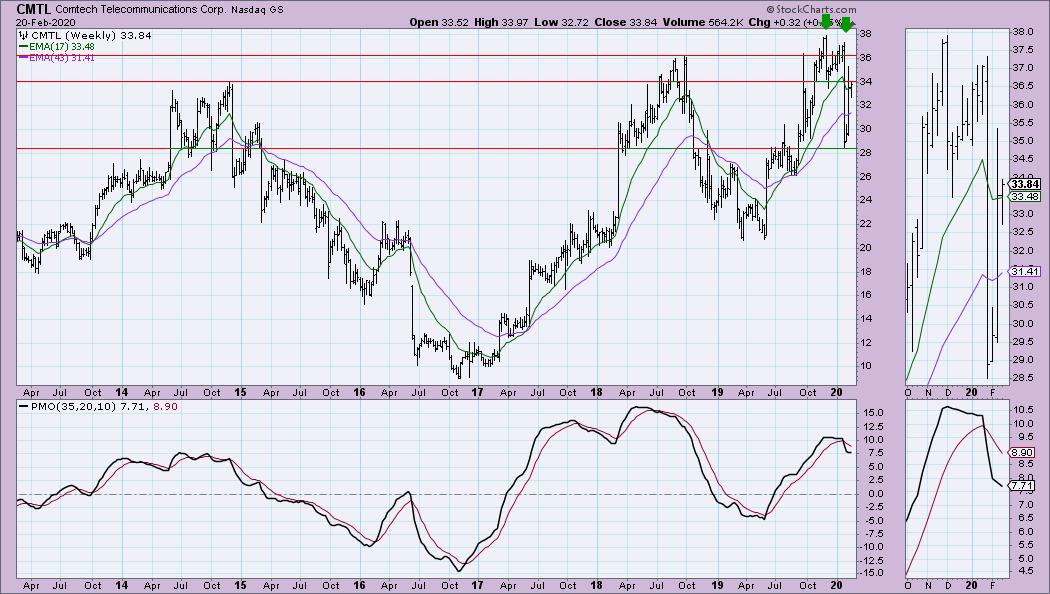Click the boxed 33.48 EMA tag in zoom panel
The height and width of the screenshot is (594, 1050).
[x=1025, y=196]
